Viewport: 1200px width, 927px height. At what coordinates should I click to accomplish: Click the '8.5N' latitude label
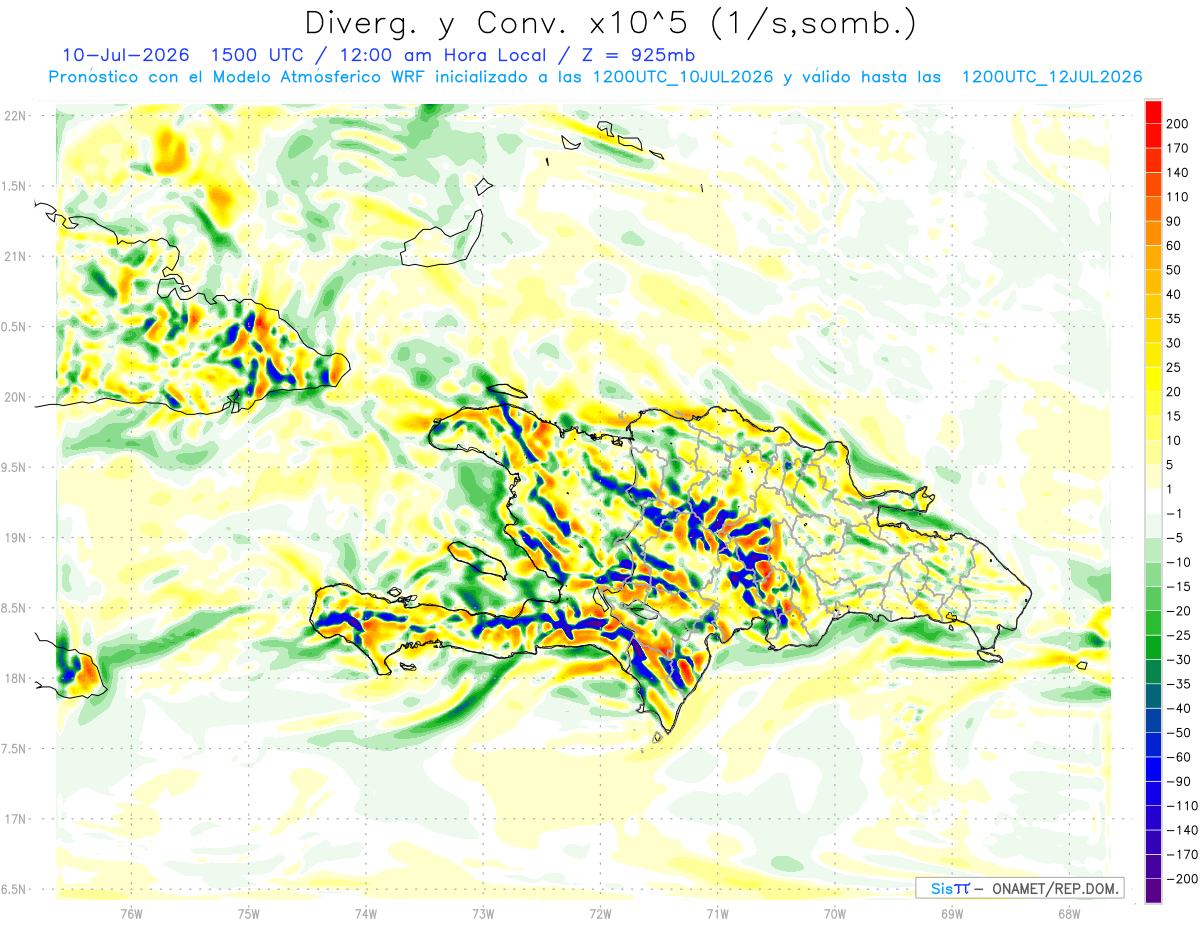click(14, 608)
